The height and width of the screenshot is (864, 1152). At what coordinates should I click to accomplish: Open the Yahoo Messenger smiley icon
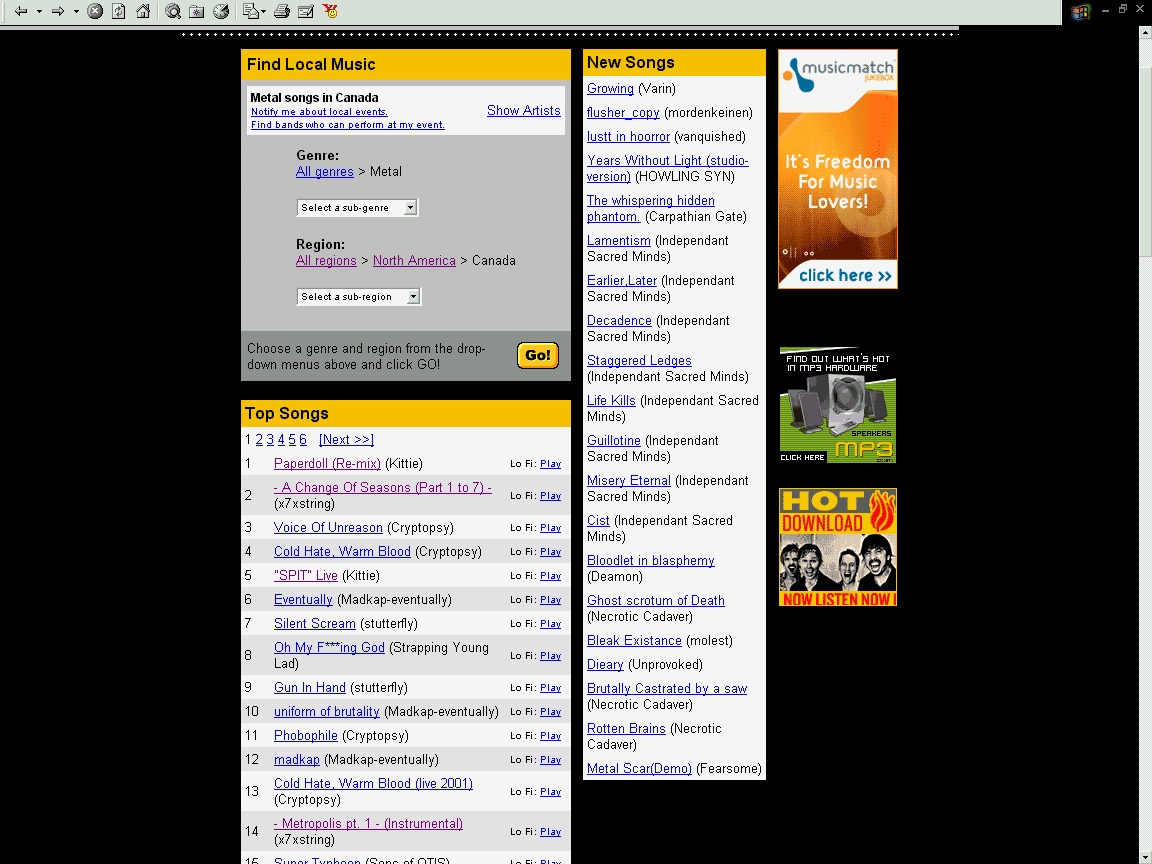click(x=331, y=11)
